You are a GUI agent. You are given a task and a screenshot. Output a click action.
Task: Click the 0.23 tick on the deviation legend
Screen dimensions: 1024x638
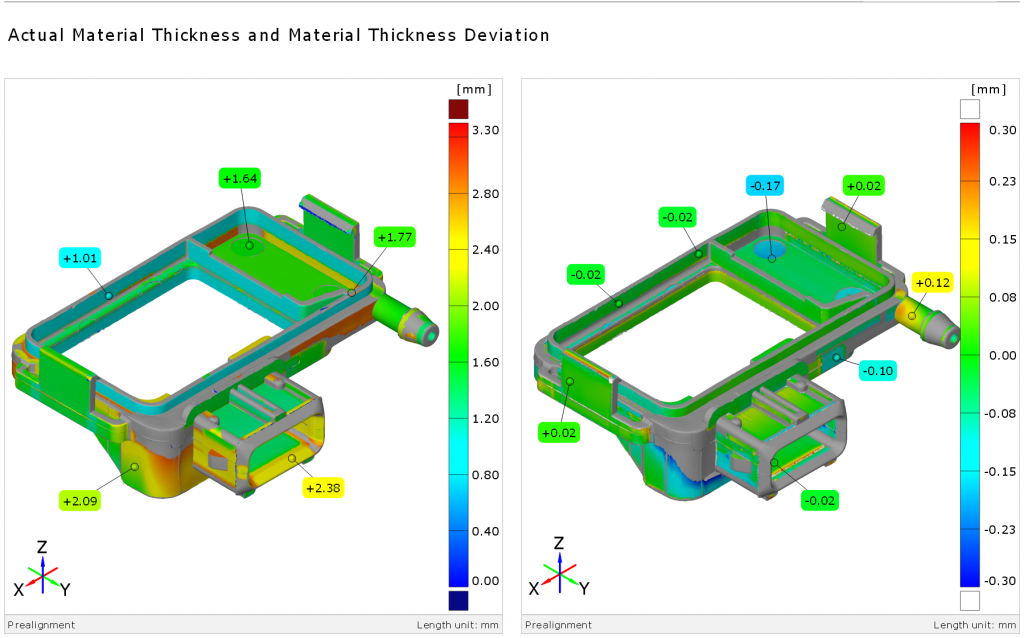pos(1002,181)
